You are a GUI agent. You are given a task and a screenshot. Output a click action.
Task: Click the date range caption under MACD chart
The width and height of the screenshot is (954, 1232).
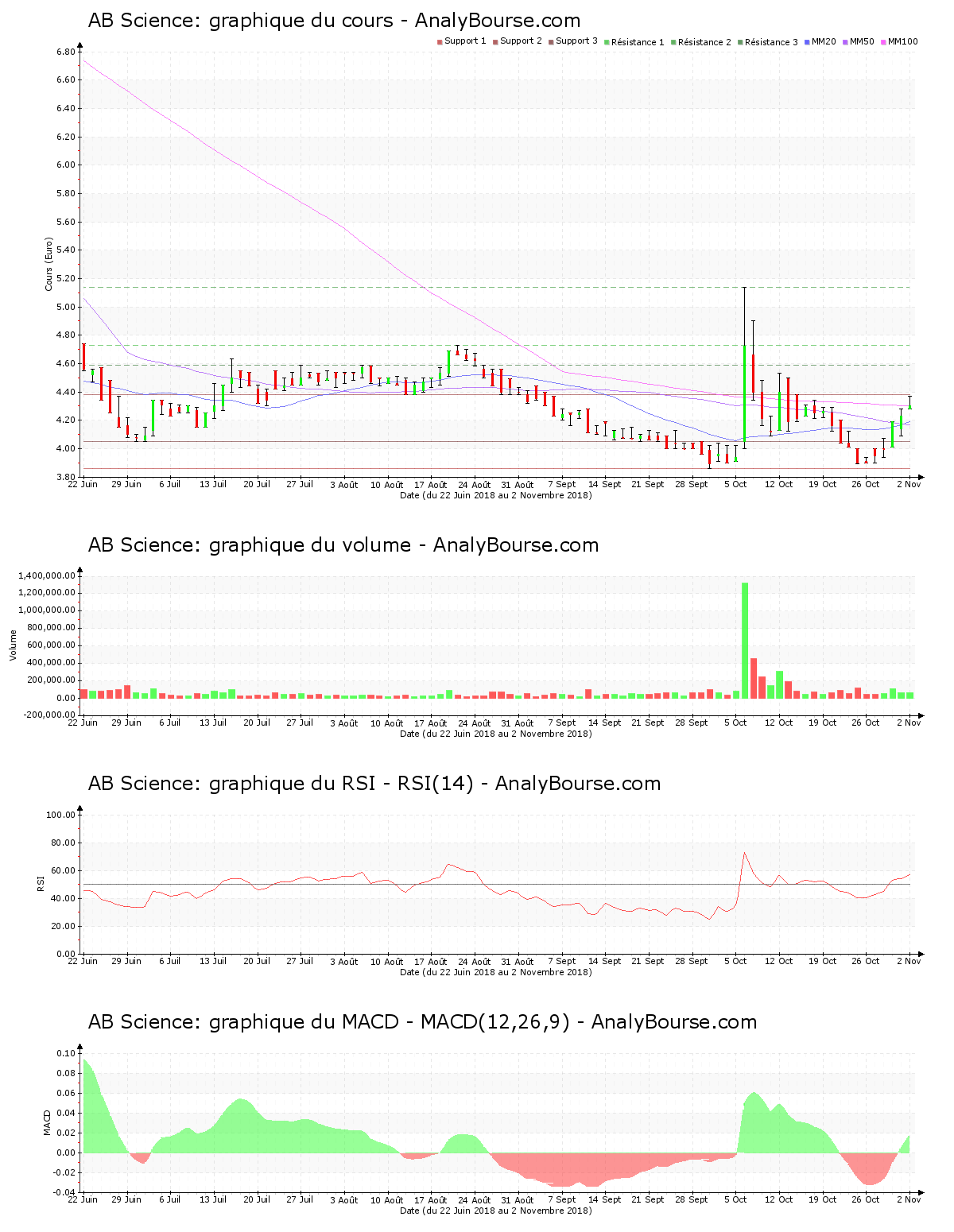495,1211
